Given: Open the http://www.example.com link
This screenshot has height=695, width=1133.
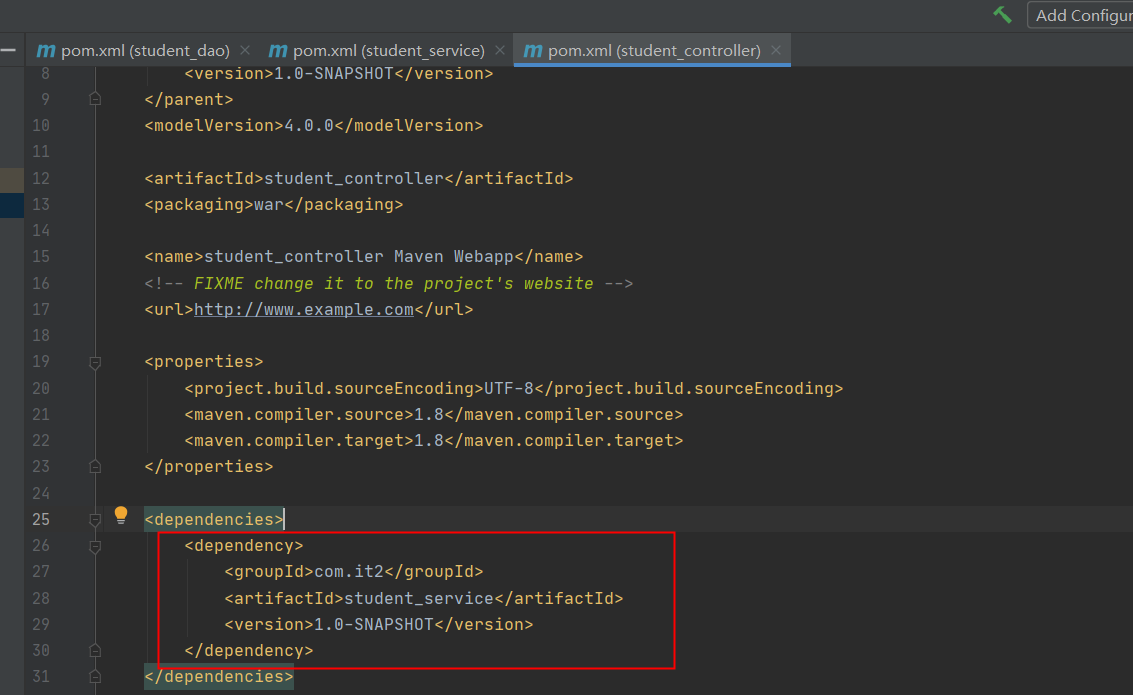Looking at the screenshot, I should click(303, 310).
